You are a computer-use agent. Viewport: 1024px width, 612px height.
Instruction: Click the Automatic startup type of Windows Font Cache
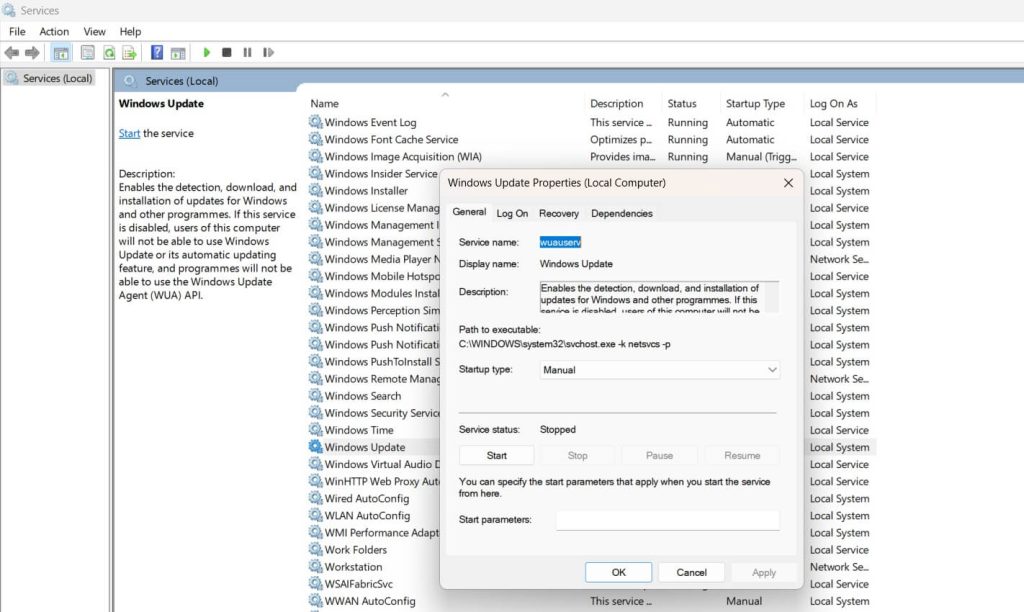(750, 139)
